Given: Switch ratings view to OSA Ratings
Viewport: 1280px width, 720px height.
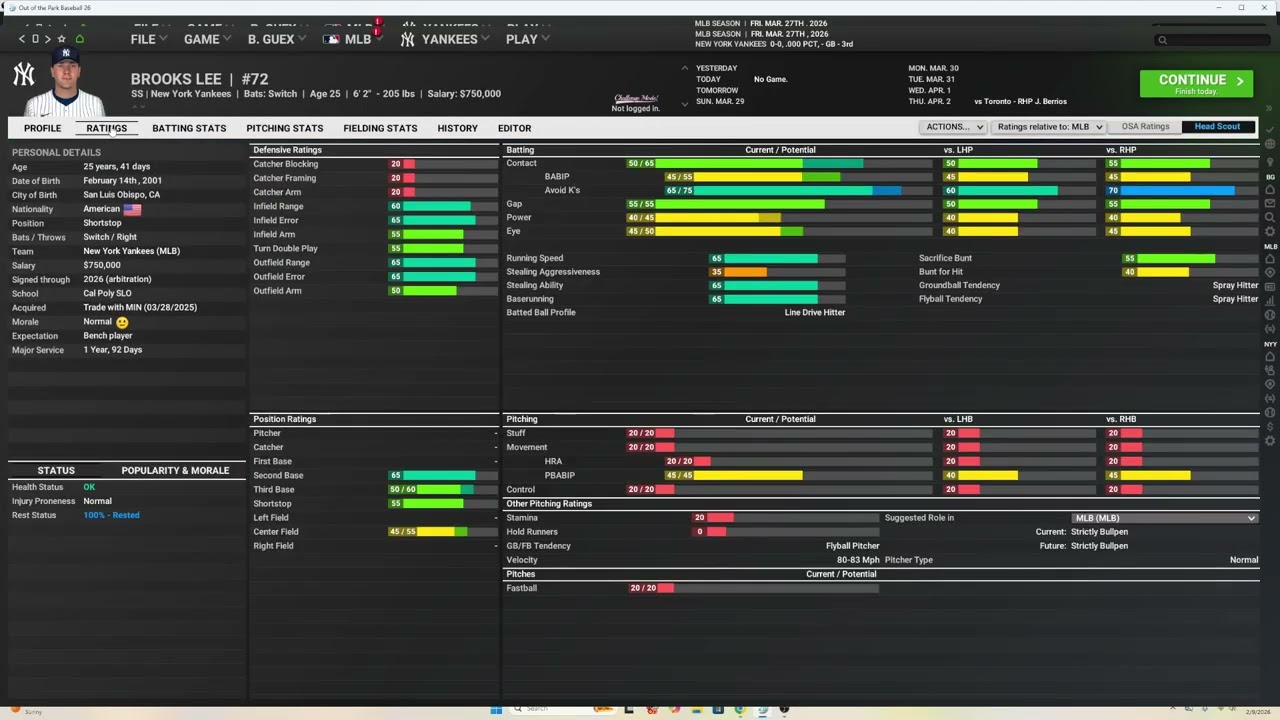Looking at the screenshot, I should coord(1145,127).
